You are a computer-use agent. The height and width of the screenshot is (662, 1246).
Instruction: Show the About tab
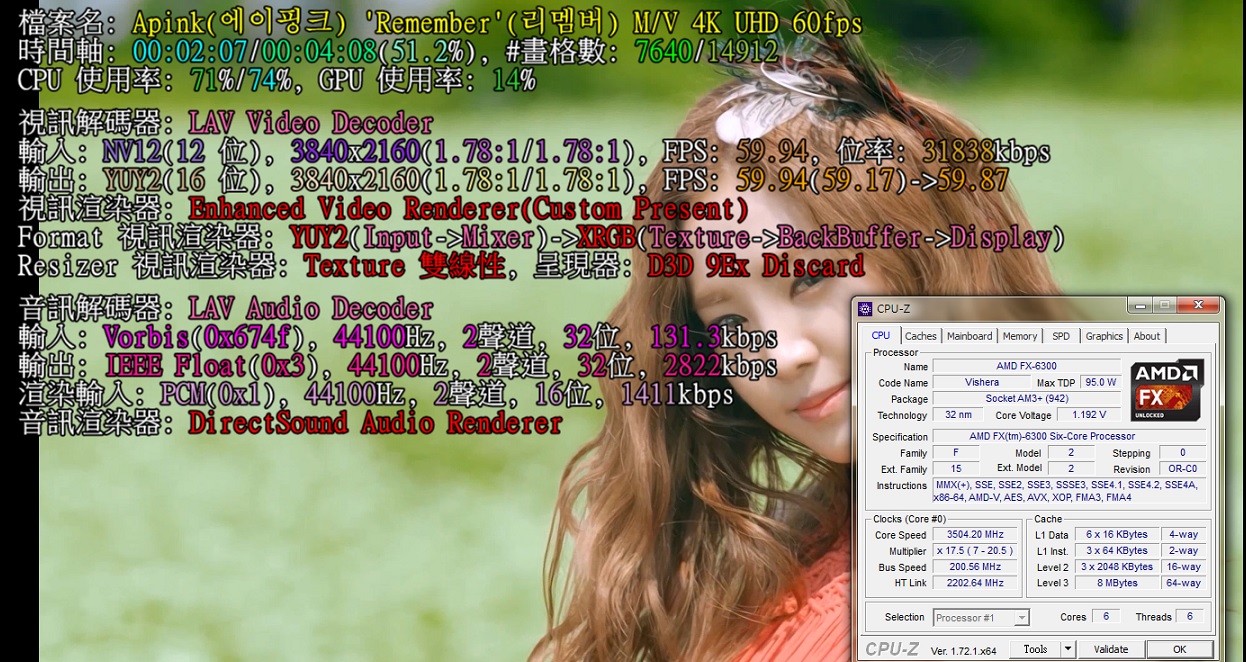(1147, 336)
